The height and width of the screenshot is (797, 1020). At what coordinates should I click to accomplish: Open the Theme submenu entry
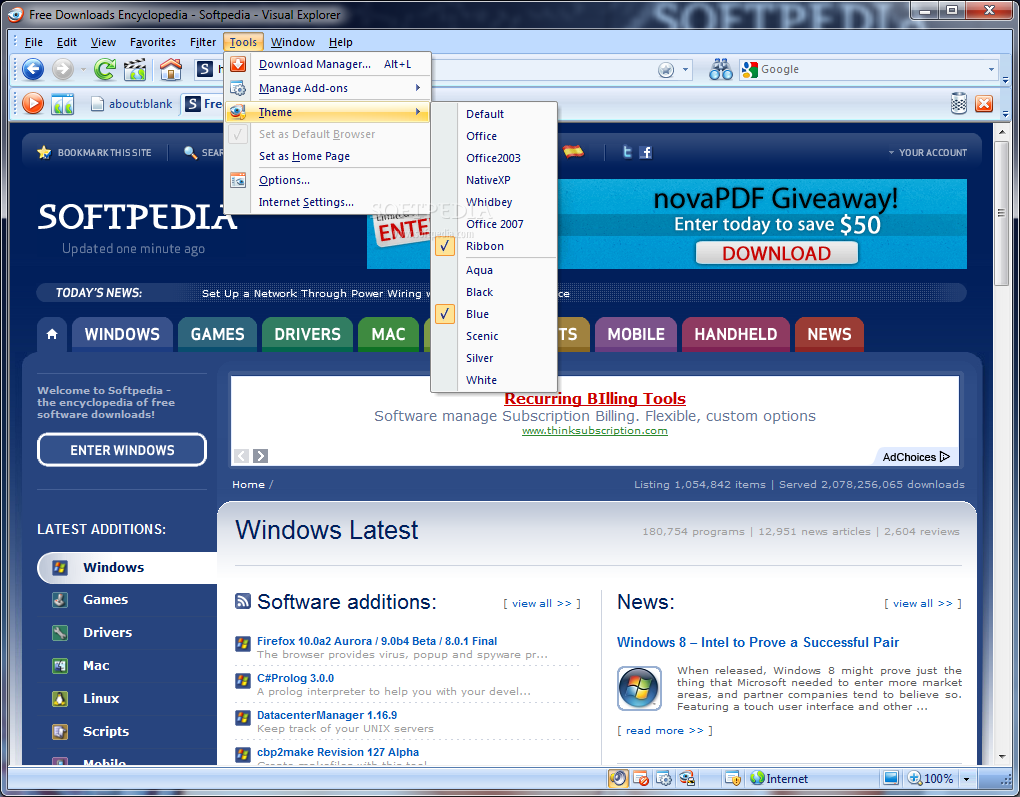[x=327, y=112]
